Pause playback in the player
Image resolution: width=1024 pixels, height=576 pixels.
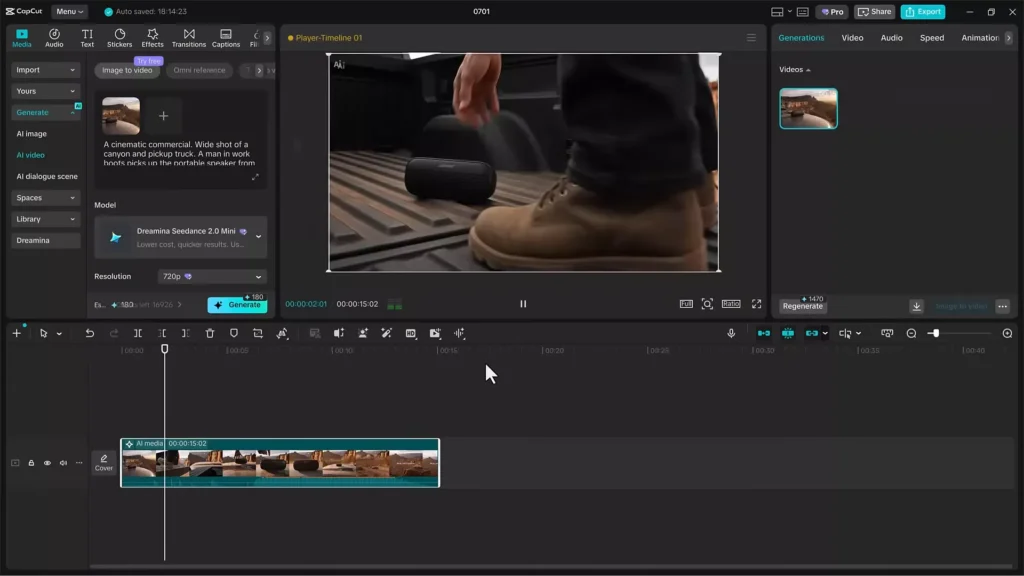tap(523, 304)
